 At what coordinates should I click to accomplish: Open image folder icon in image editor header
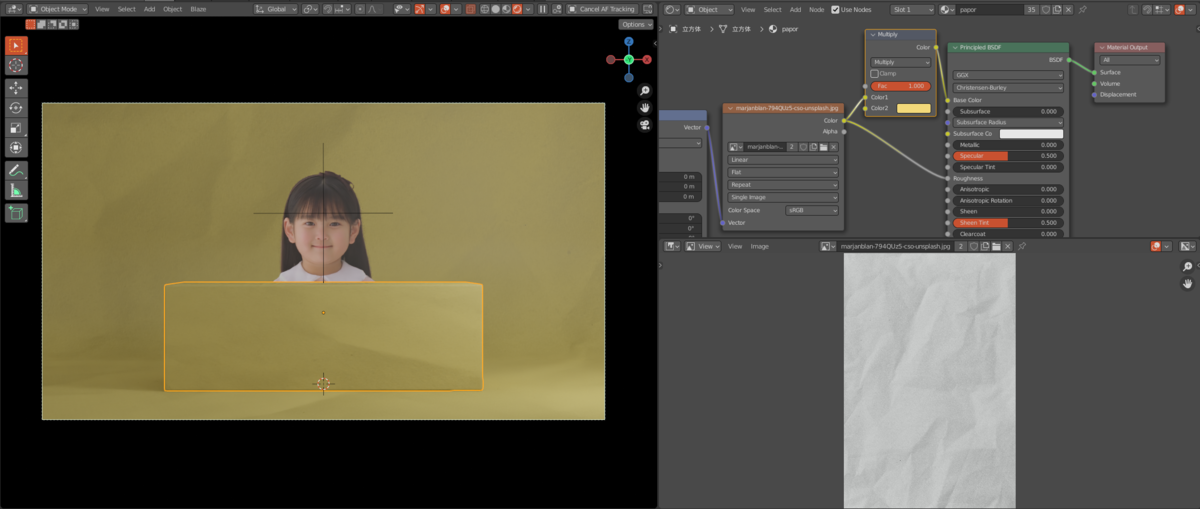click(x=997, y=246)
